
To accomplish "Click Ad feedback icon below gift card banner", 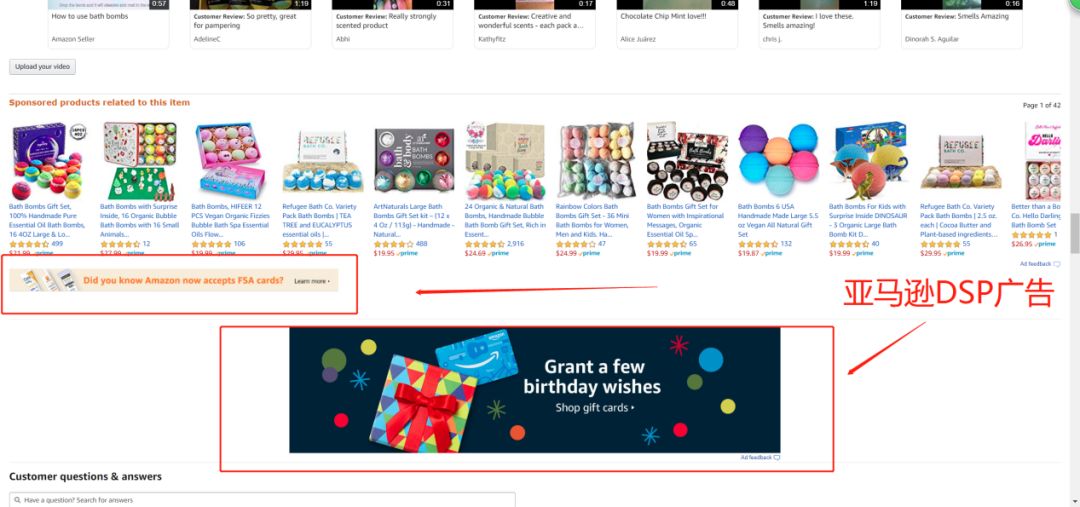I will tap(777, 457).
